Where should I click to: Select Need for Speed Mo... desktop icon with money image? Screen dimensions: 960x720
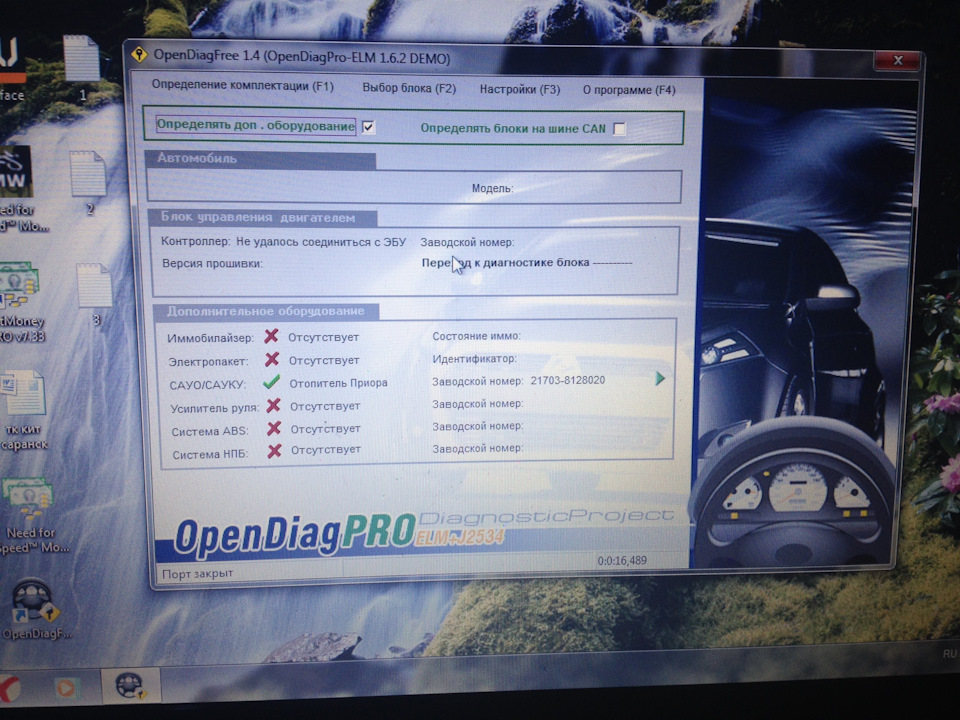point(31,514)
